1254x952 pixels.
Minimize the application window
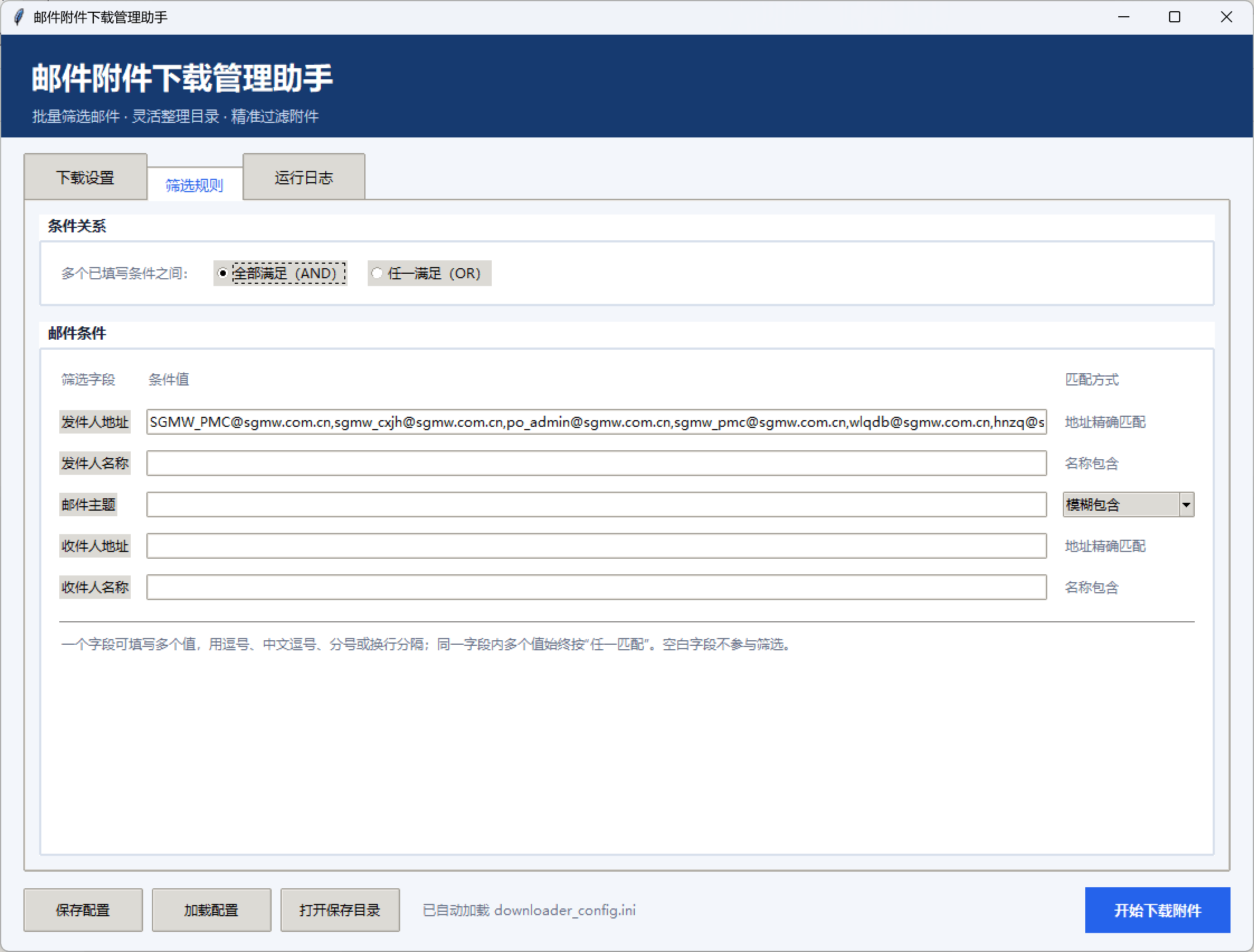click(x=1124, y=17)
